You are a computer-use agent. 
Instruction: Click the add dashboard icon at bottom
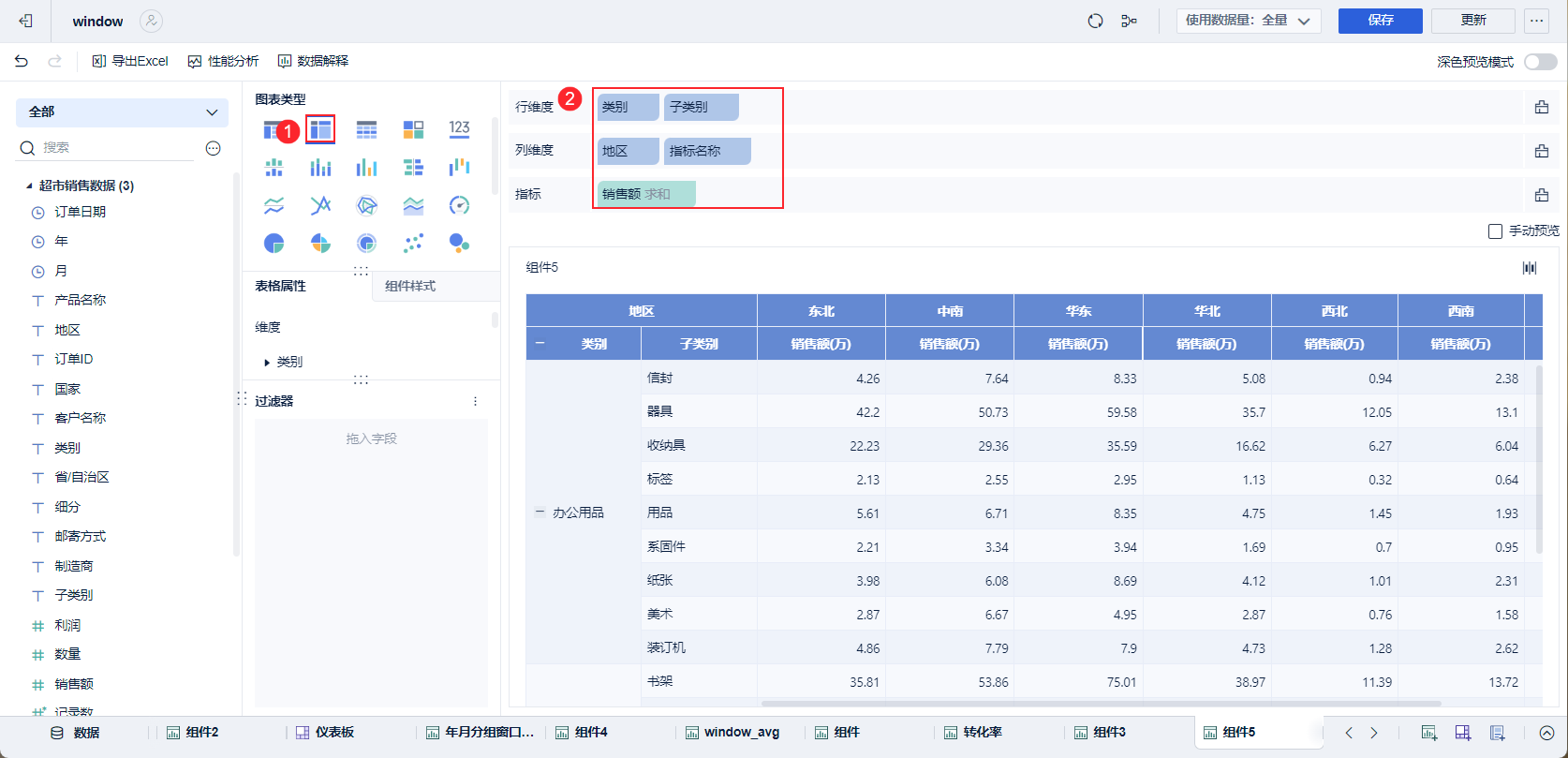(x=1463, y=733)
